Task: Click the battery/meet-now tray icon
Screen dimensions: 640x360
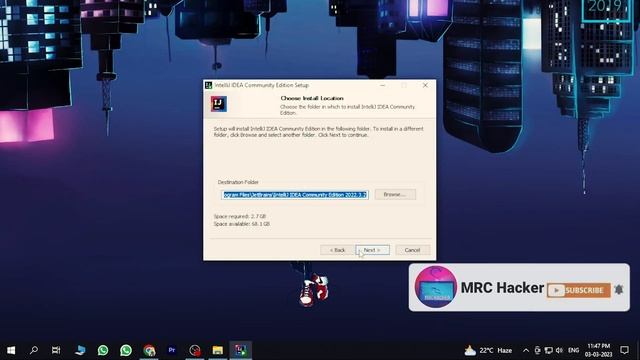Action: tap(538, 350)
